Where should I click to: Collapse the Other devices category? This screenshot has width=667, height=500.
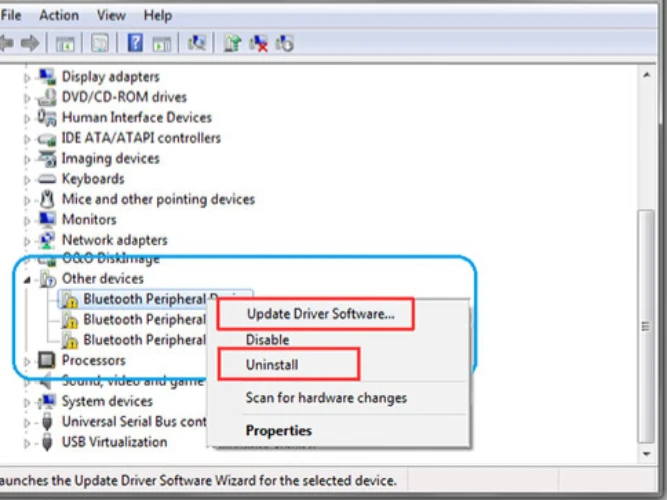point(28,279)
